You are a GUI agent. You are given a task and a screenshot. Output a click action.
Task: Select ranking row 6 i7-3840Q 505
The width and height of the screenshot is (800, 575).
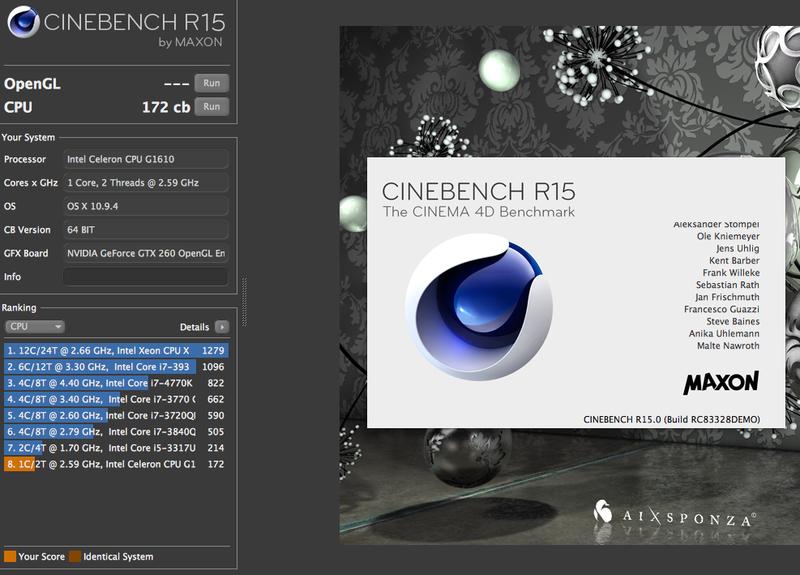pyautogui.click(x=116, y=432)
